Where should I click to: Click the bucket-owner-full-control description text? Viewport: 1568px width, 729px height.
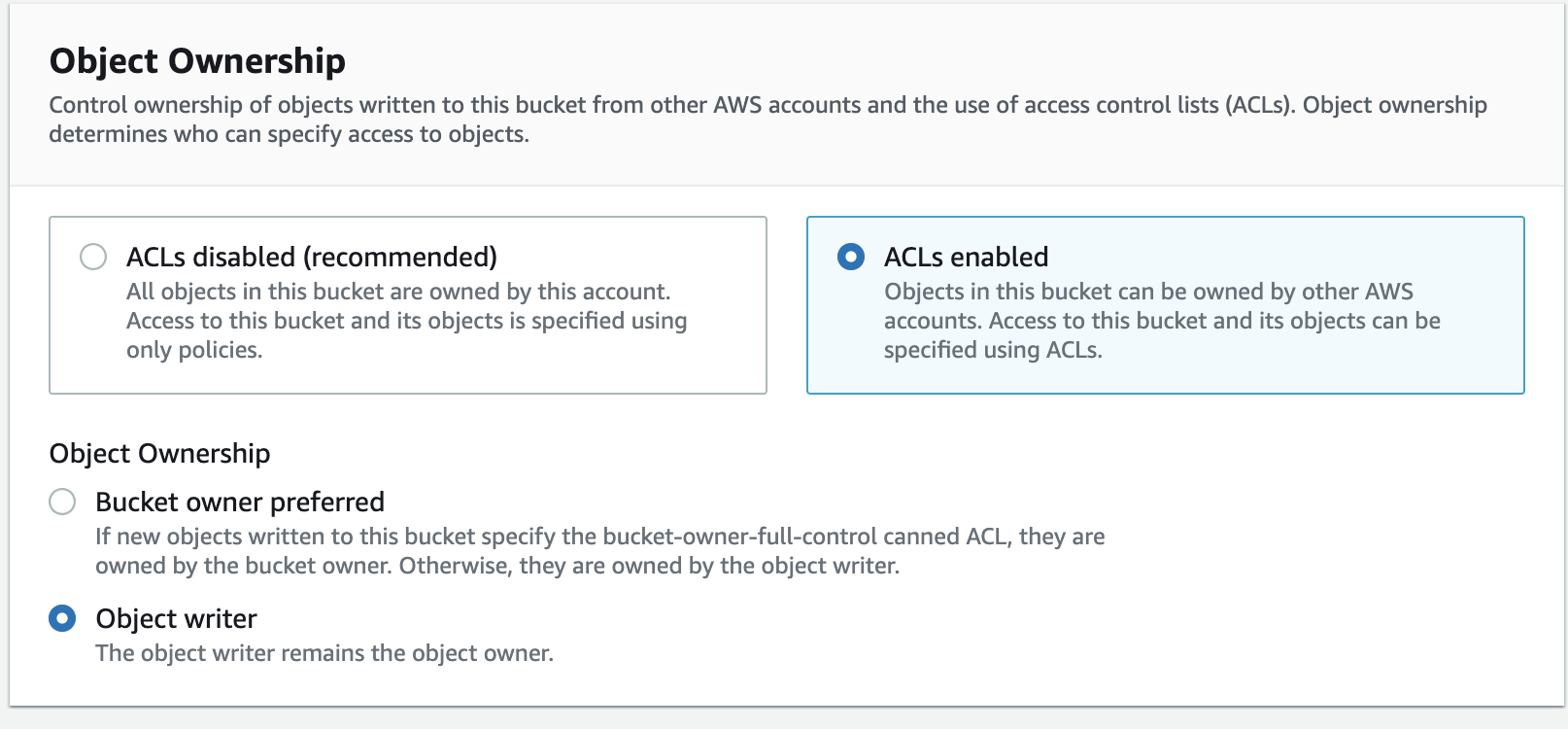pyautogui.click(x=599, y=549)
